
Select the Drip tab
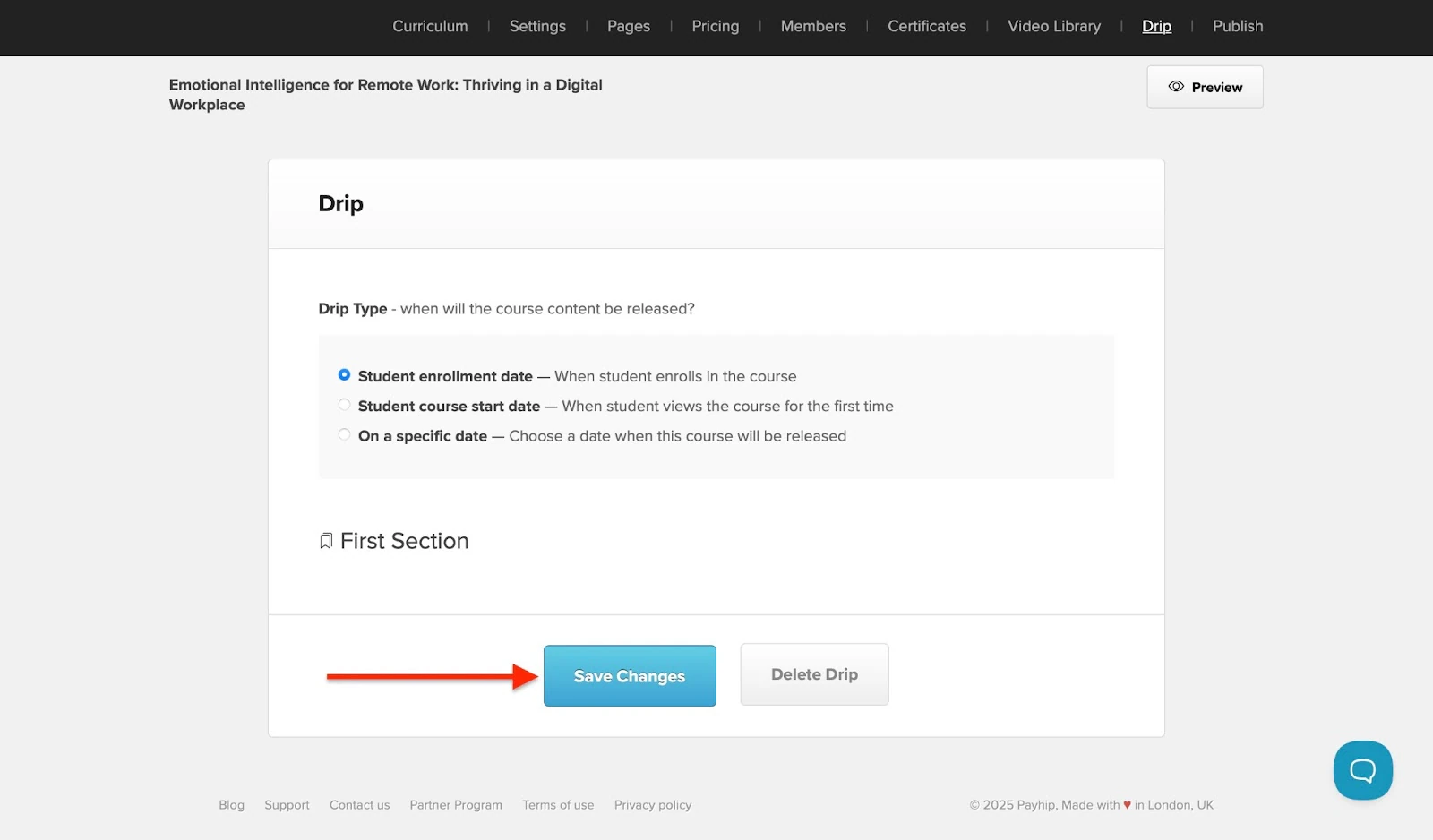(1156, 26)
